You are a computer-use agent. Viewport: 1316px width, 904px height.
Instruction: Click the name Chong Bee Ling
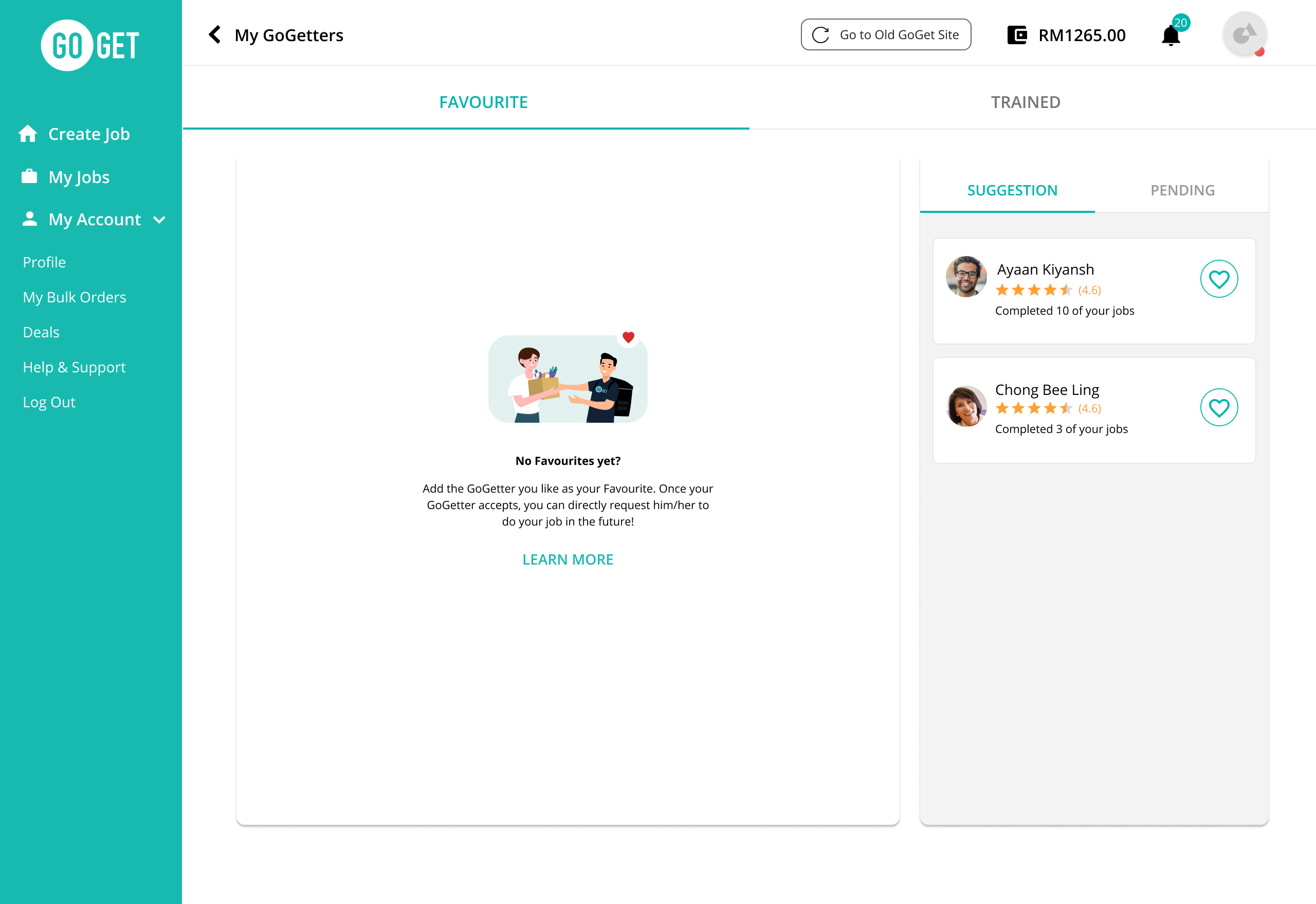1047,390
